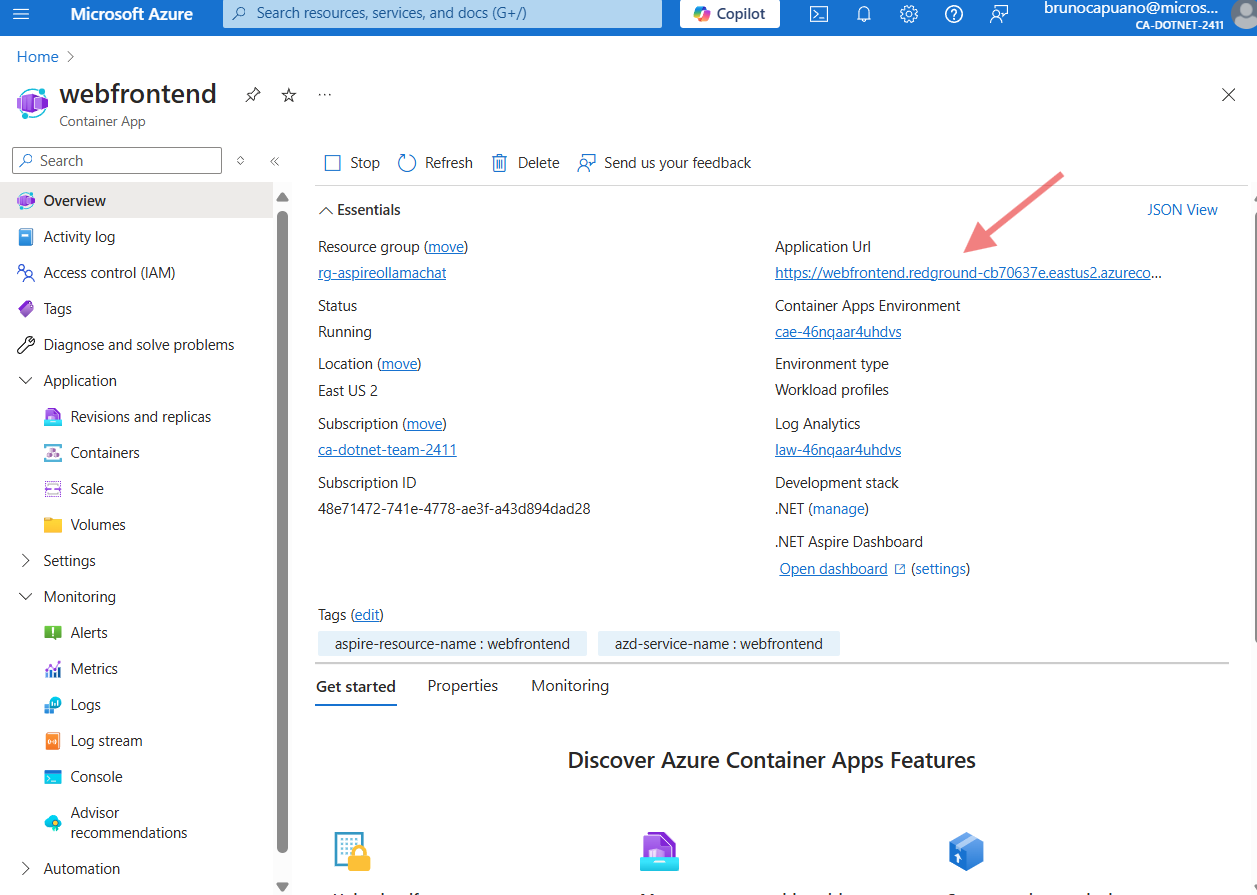
Task: Open Log Analytics law-46nqaar4uhdvs
Action: click(838, 450)
